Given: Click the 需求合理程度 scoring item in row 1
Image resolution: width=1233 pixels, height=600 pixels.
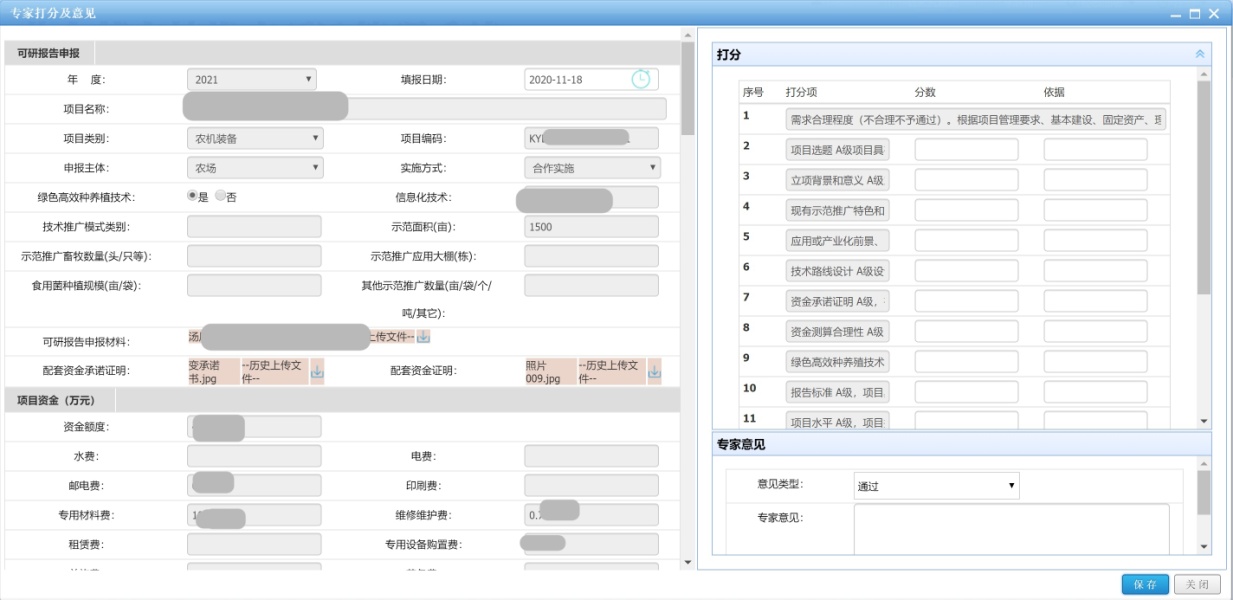Looking at the screenshot, I should click(976, 120).
